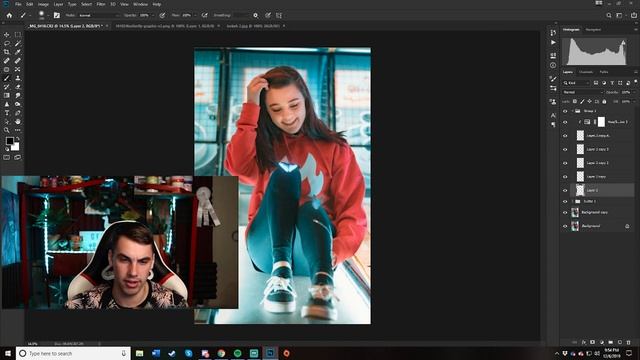
Task: Click the Background layer thumbnail
Action: click(575, 226)
